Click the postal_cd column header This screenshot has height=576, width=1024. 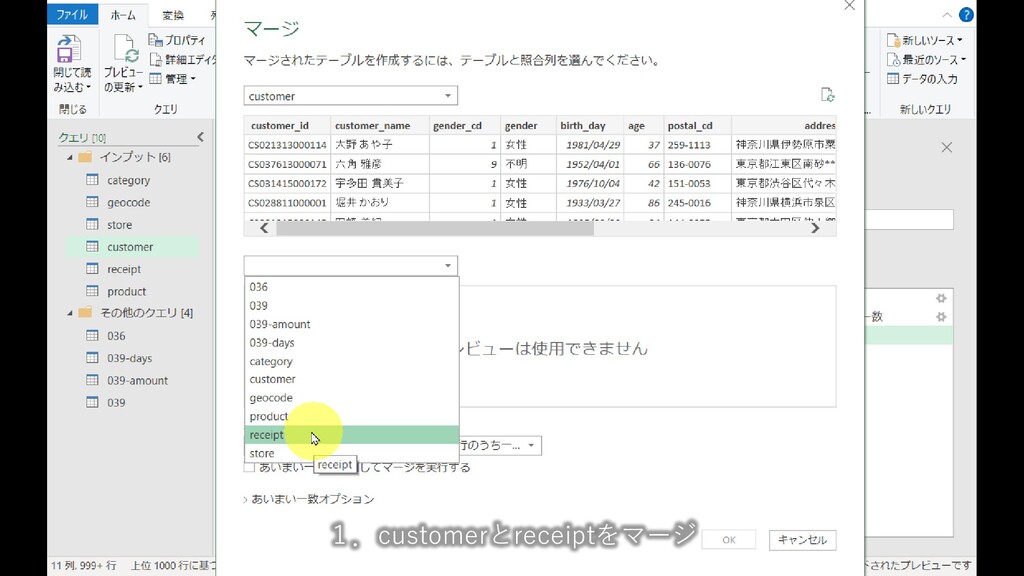697,125
